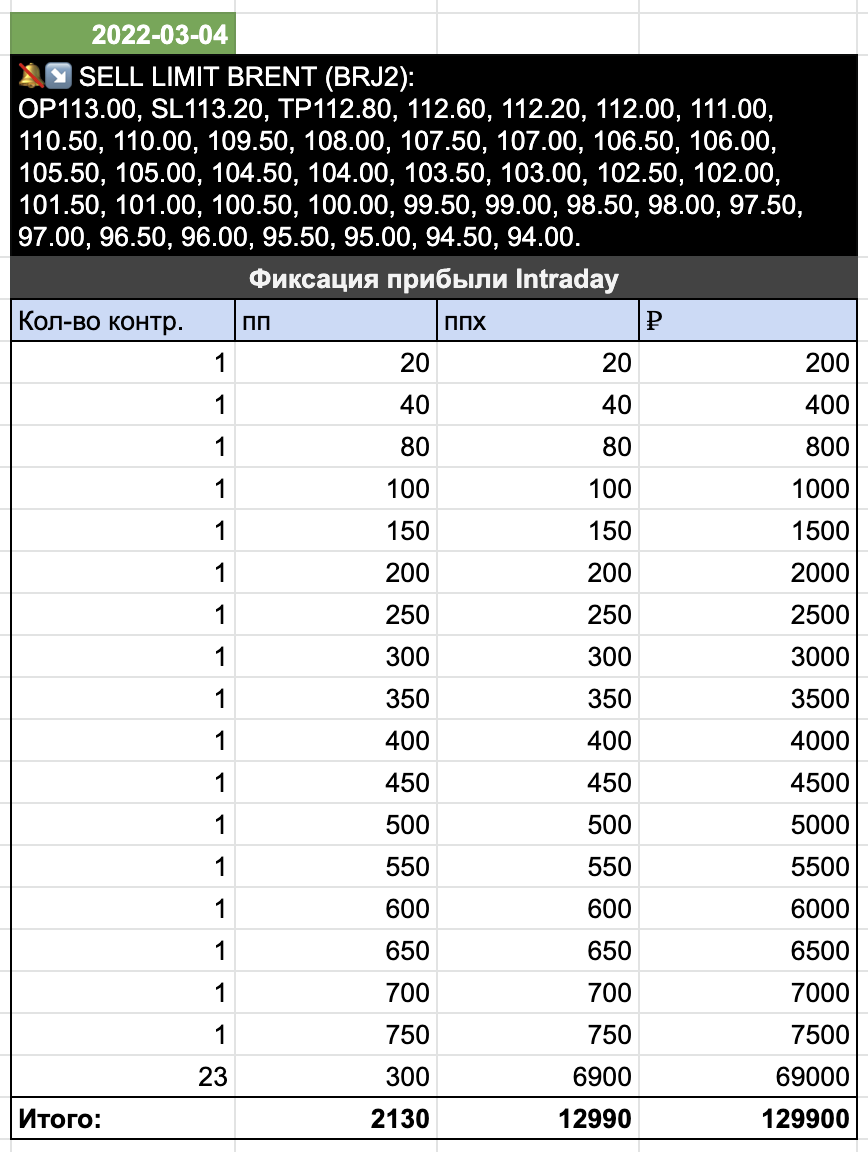The width and height of the screenshot is (868, 1152).
Task: Select the ₽ cell with value 3500
Action: point(748,698)
